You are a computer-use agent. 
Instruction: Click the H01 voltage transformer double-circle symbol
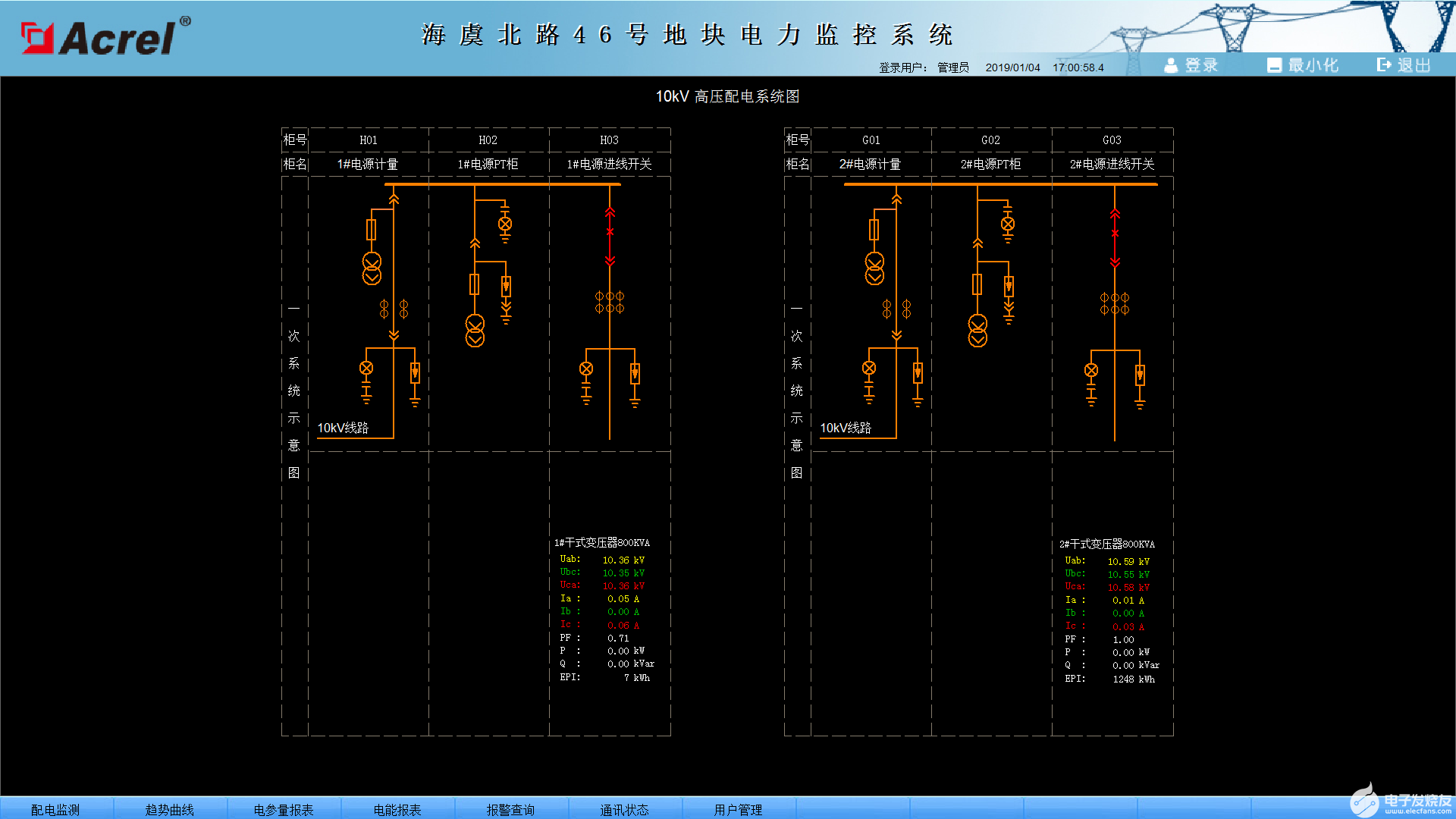point(372,268)
